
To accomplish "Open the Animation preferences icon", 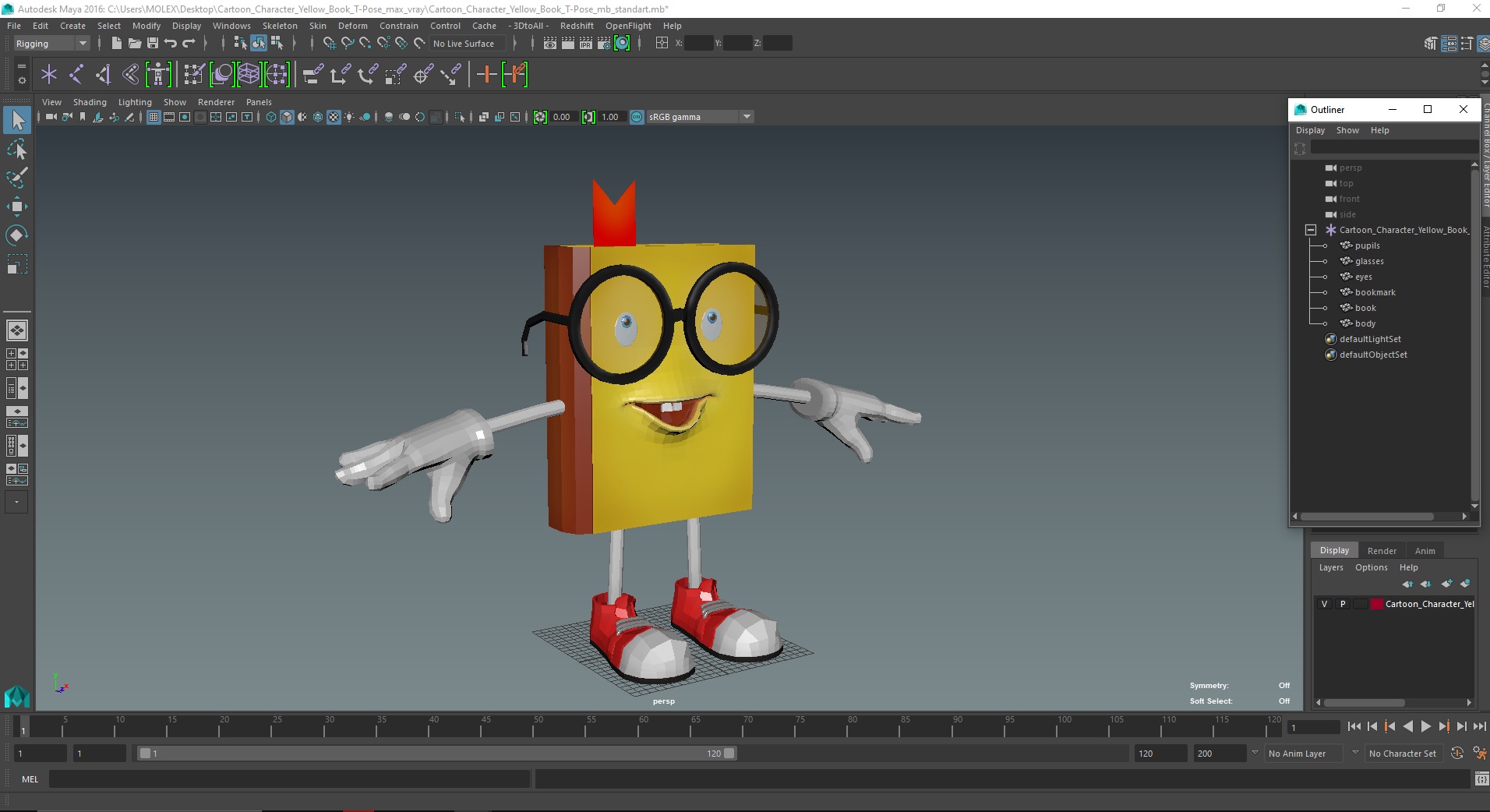I will pyautogui.click(x=1478, y=754).
